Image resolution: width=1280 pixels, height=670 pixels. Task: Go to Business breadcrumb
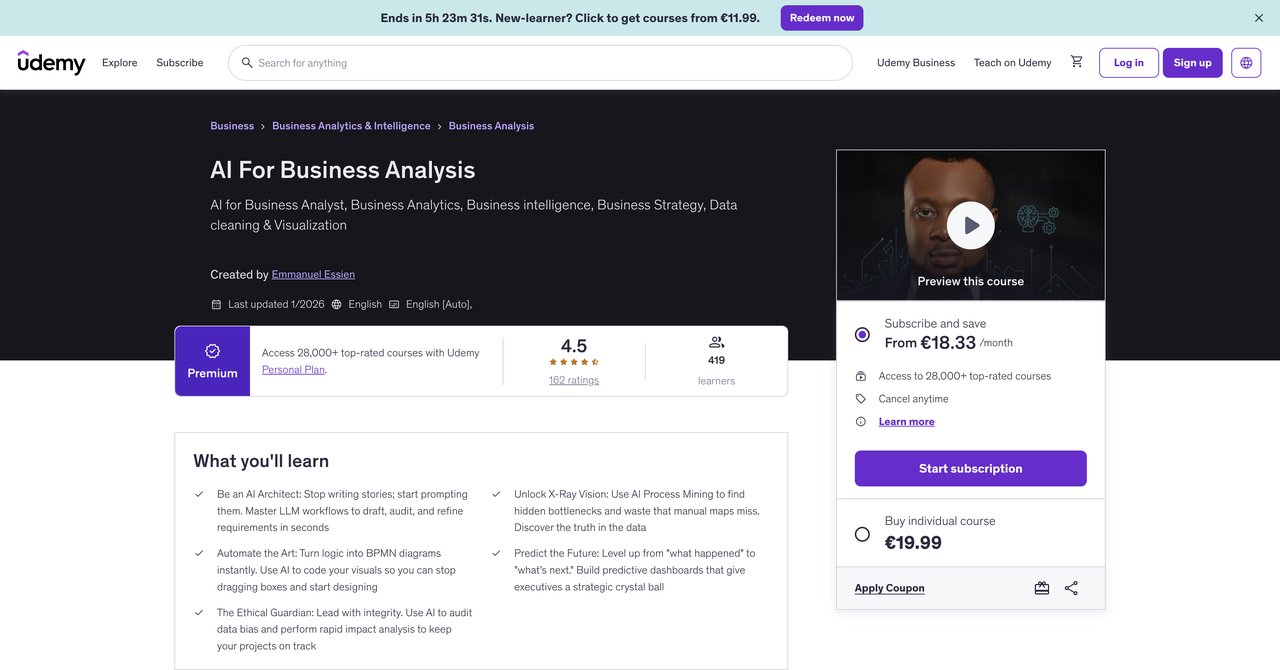232,126
